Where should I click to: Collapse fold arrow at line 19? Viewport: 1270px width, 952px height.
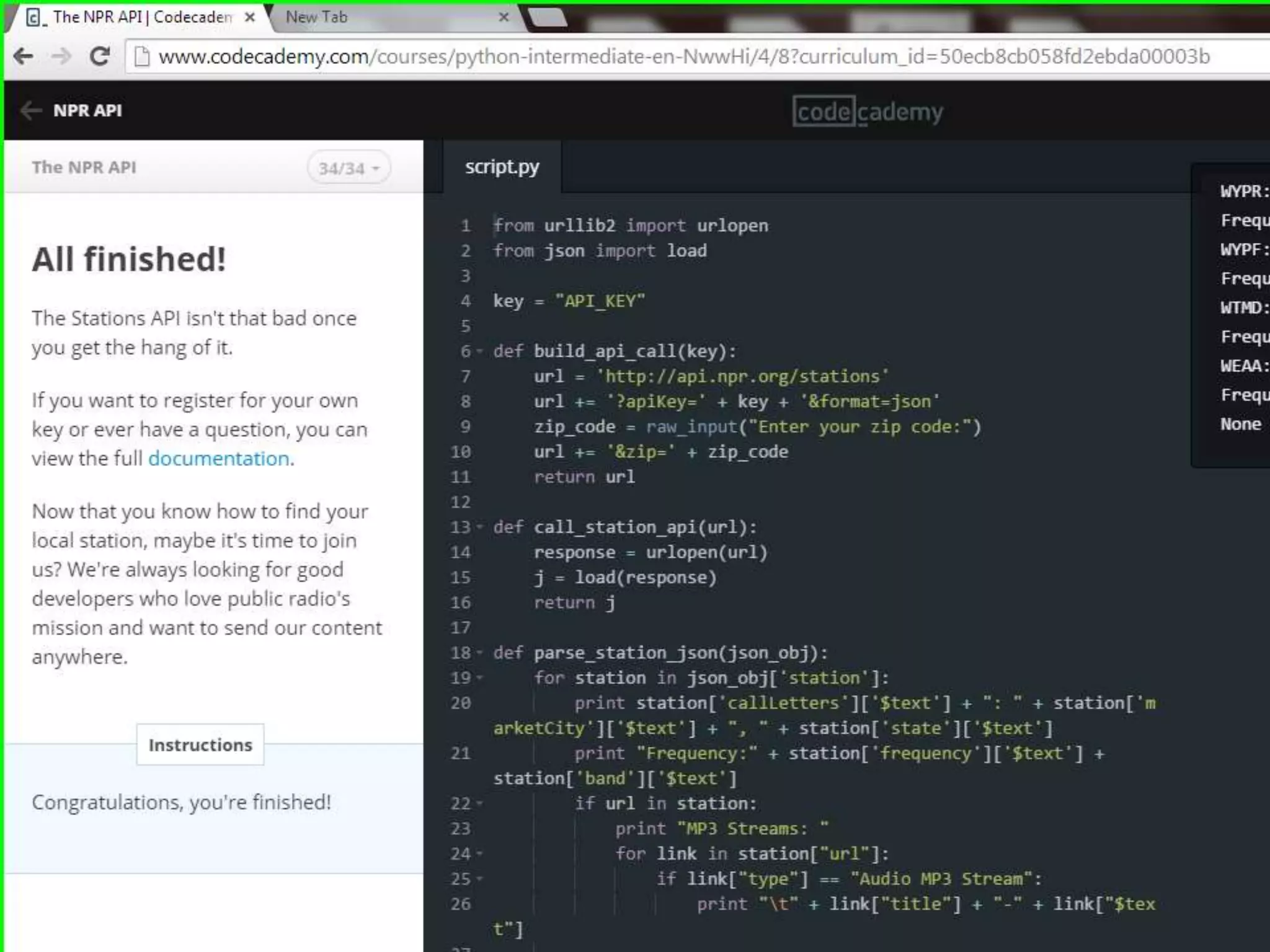click(x=479, y=678)
